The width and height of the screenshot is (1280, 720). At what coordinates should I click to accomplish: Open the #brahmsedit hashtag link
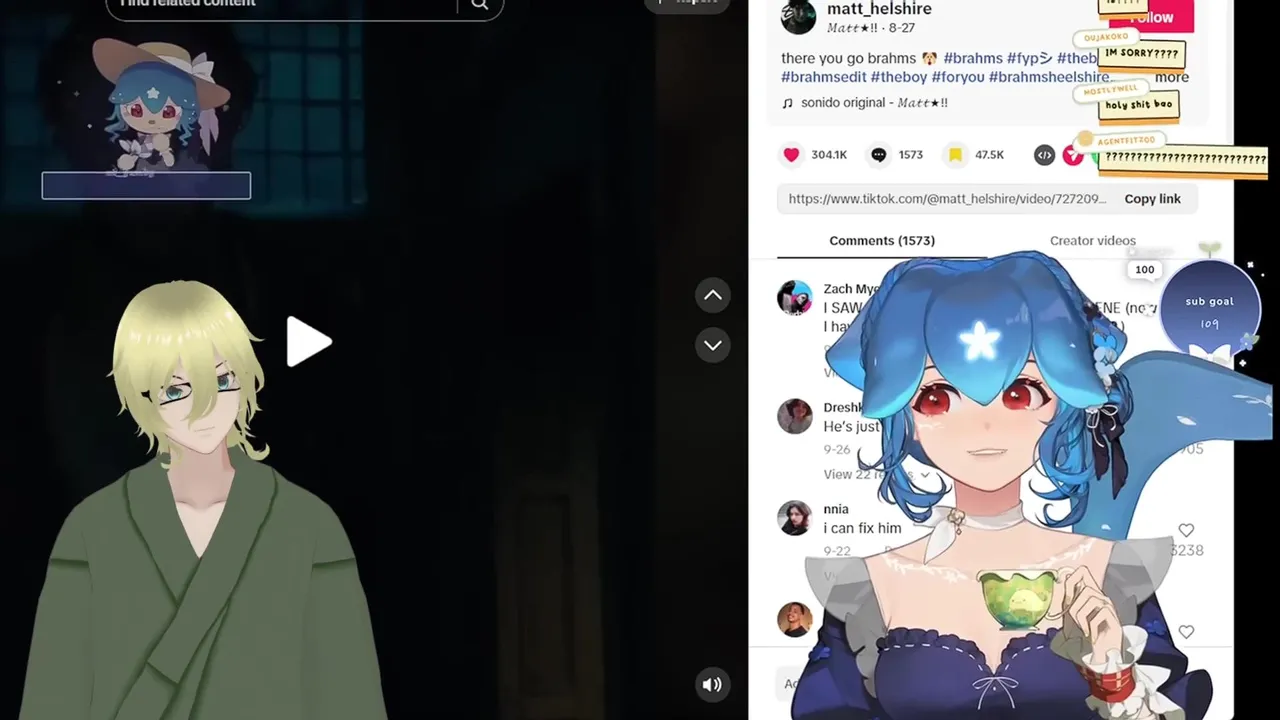tap(824, 77)
